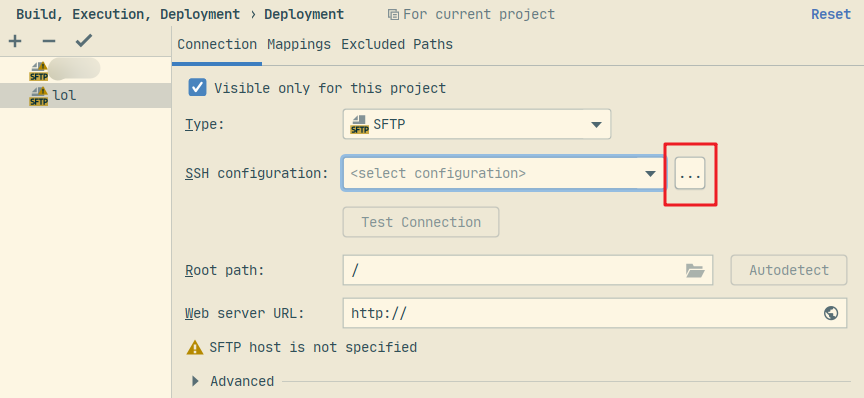Screen dimensions: 864x398
Task: Browse root path with folder icon
Action: pos(695,270)
